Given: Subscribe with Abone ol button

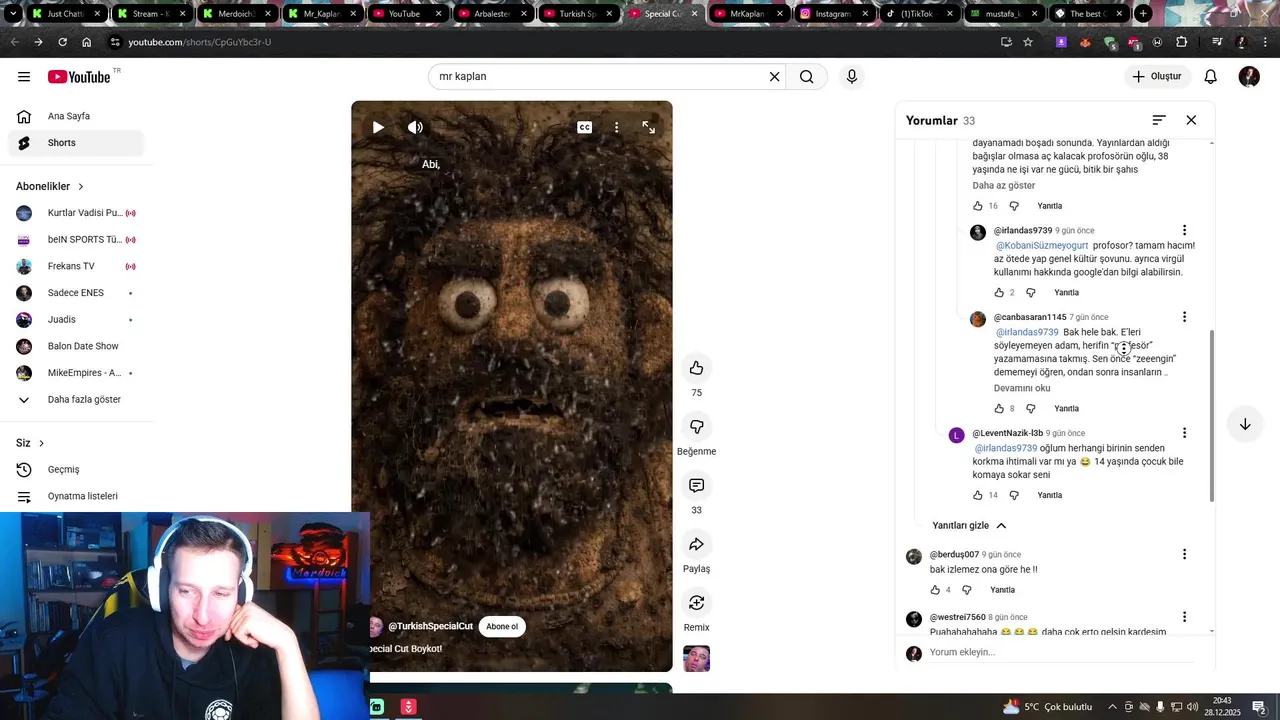Looking at the screenshot, I should coord(502,627).
